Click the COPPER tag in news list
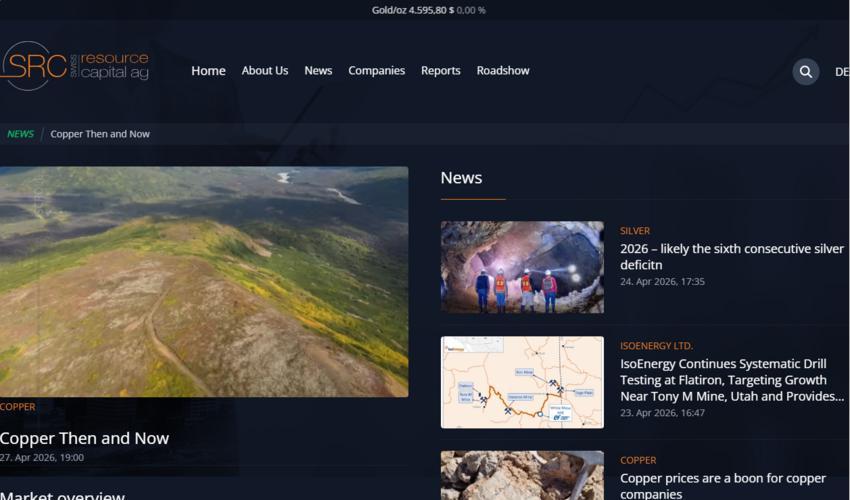 pyautogui.click(x=638, y=460)
